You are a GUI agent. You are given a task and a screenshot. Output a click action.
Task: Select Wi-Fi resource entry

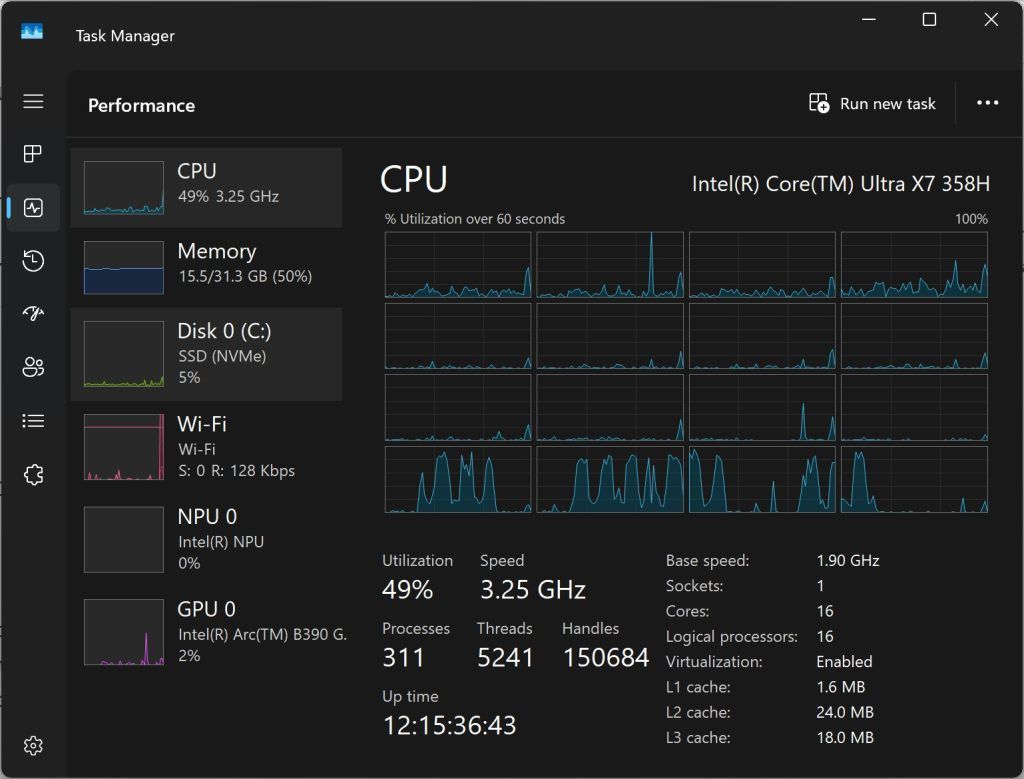pos(206,447)
